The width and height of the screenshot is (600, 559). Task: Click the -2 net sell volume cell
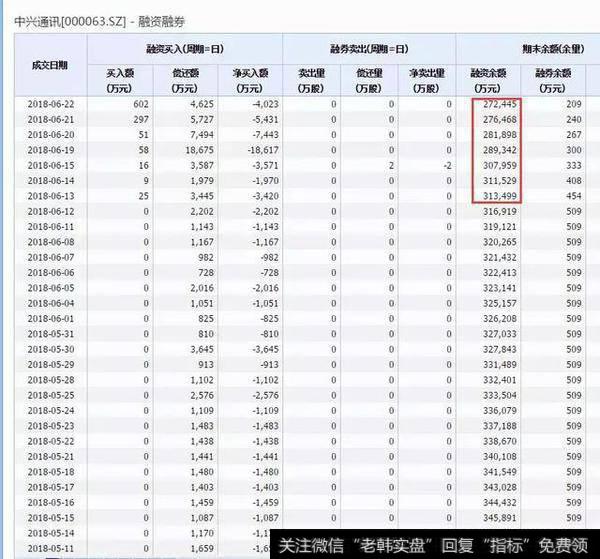pyautogui.click(x=448, y=165)
